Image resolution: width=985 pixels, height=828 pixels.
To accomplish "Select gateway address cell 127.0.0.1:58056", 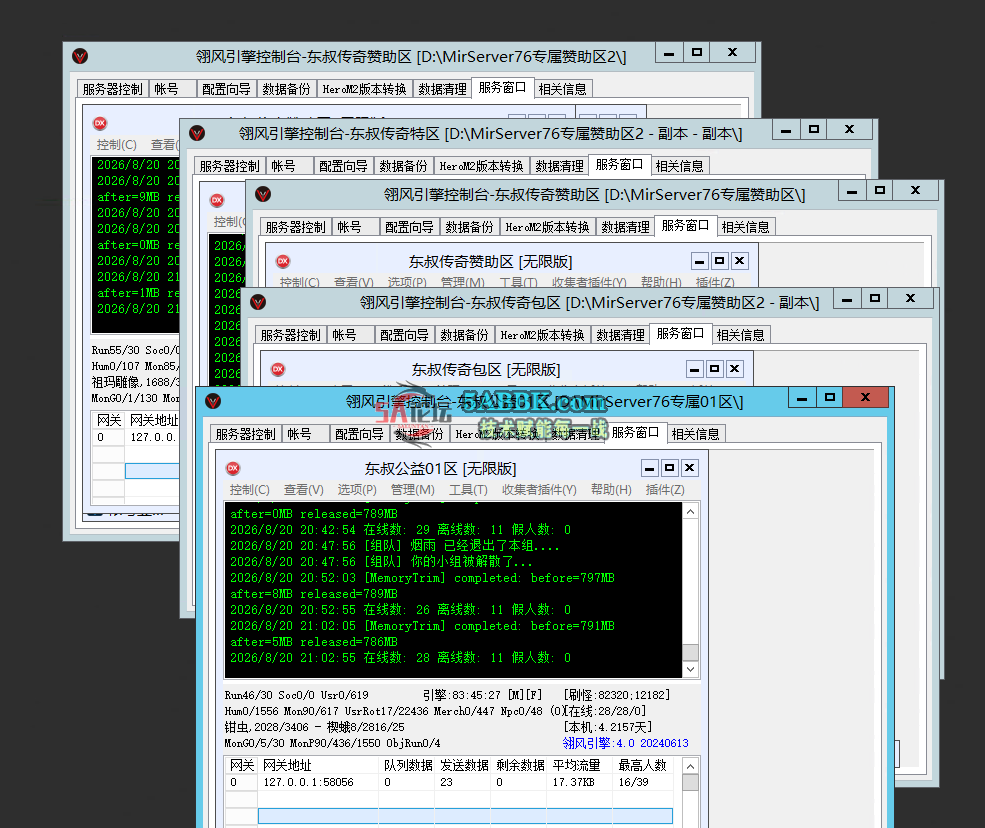I will 308,782.
